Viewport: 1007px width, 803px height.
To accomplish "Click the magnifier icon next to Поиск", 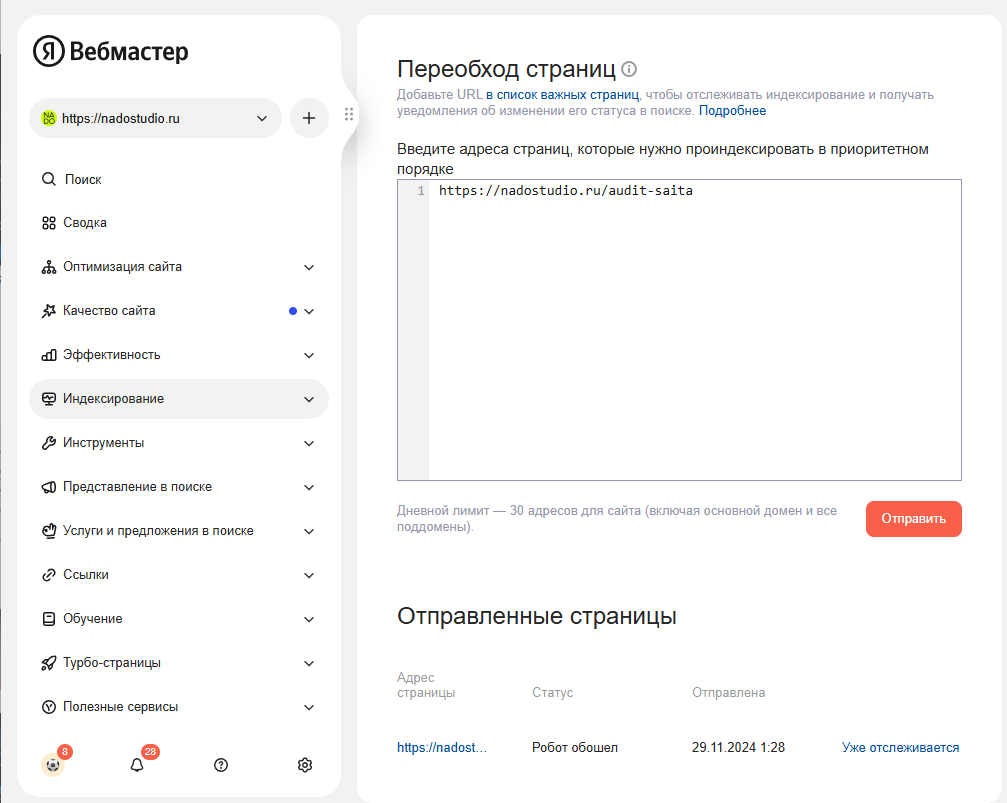I will (x=49, y=179).
